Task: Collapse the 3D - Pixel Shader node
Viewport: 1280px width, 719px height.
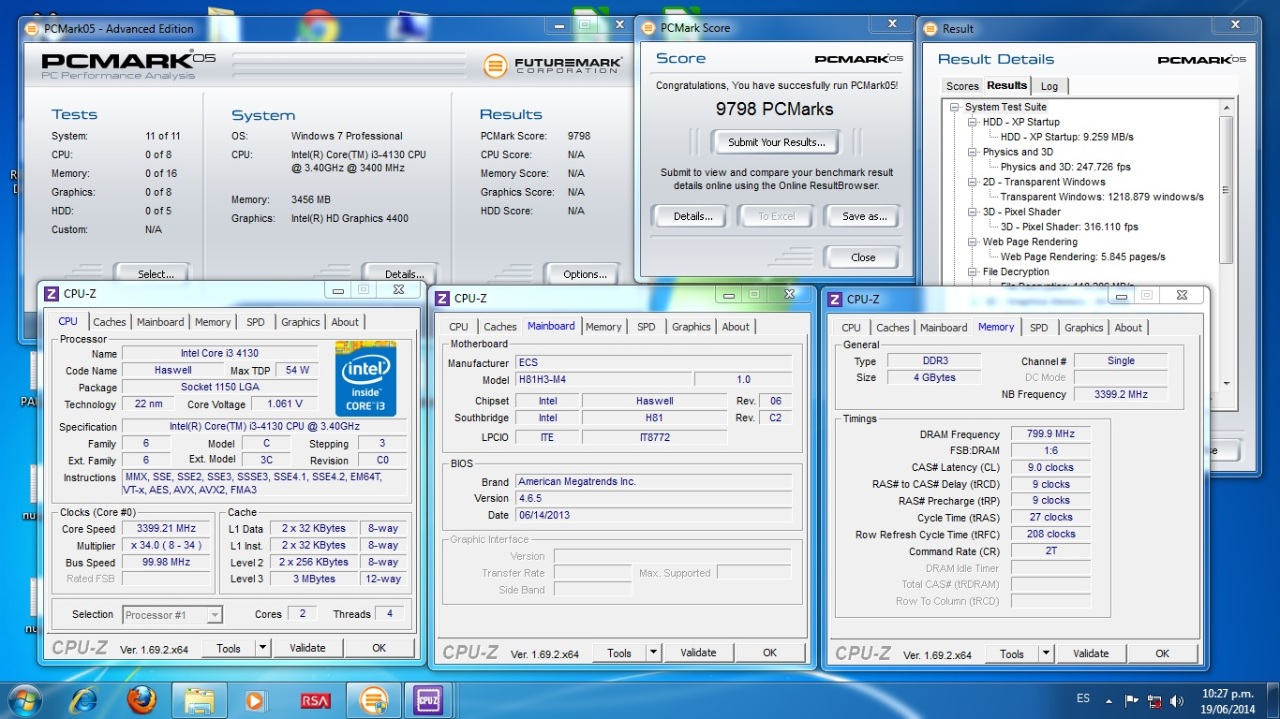Action: [x=972, y=212]
